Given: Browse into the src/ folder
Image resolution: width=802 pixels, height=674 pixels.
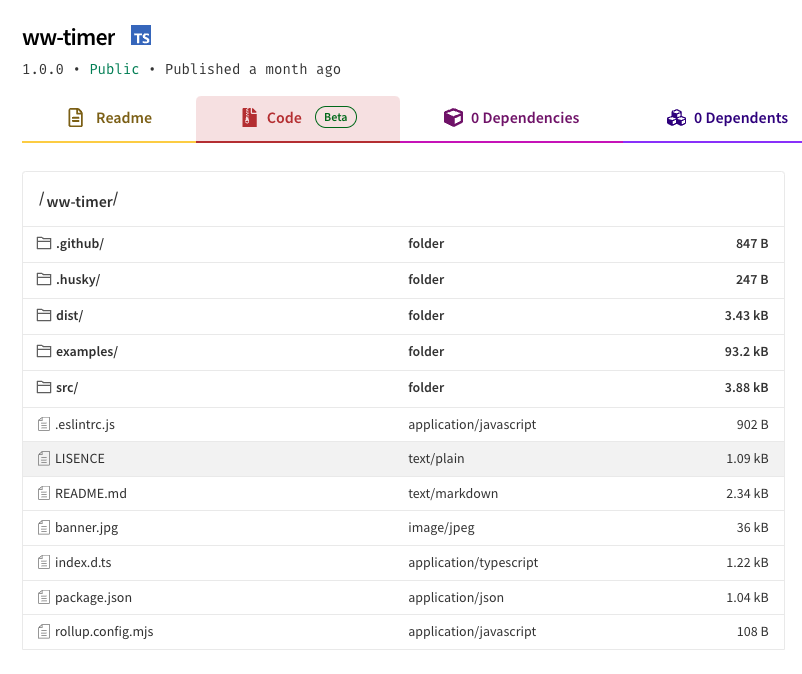Looking at the screenshot, I should [x=67, y=388].
